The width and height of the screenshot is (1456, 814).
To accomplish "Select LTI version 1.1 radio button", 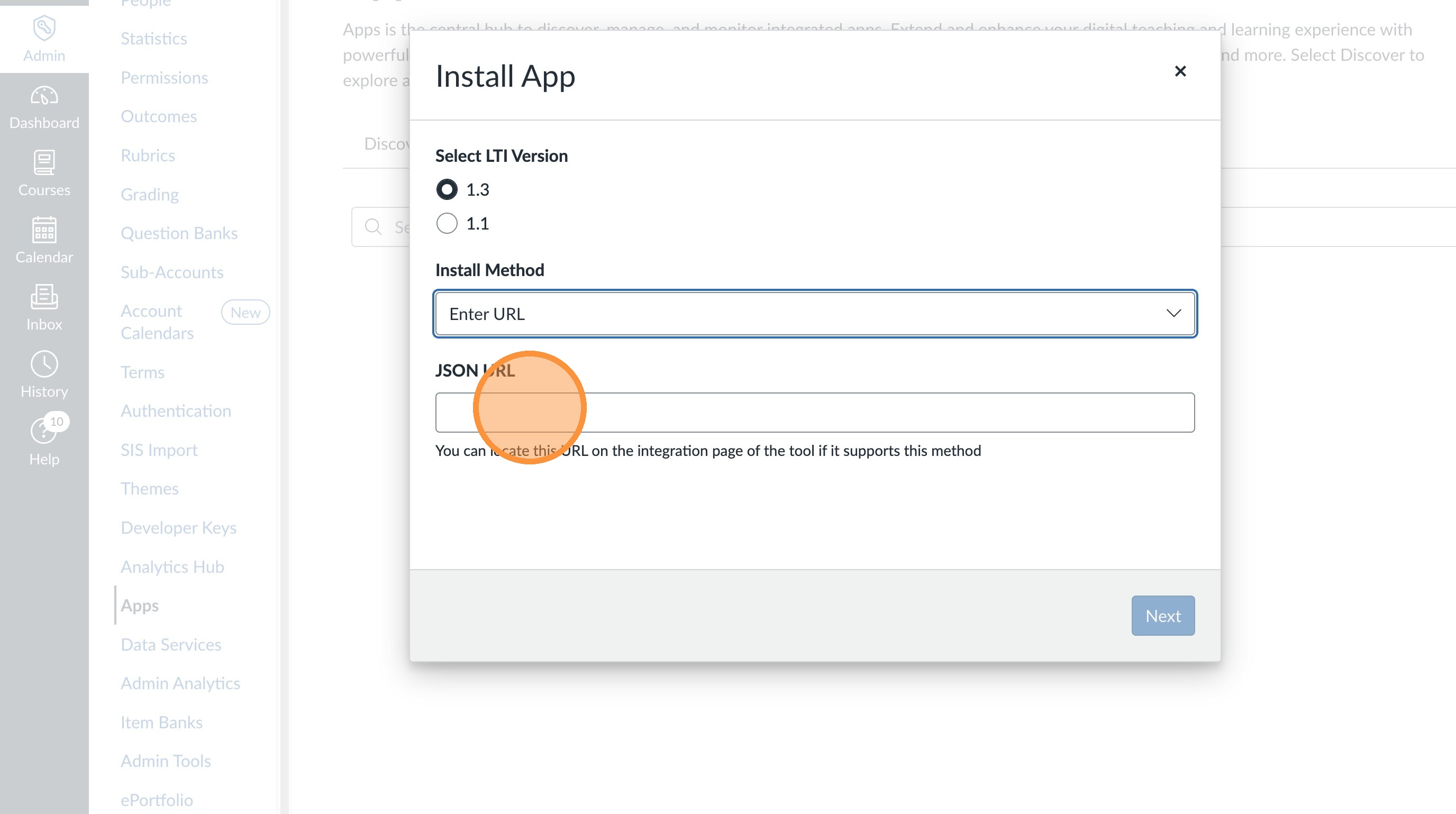I will point(447,224).
